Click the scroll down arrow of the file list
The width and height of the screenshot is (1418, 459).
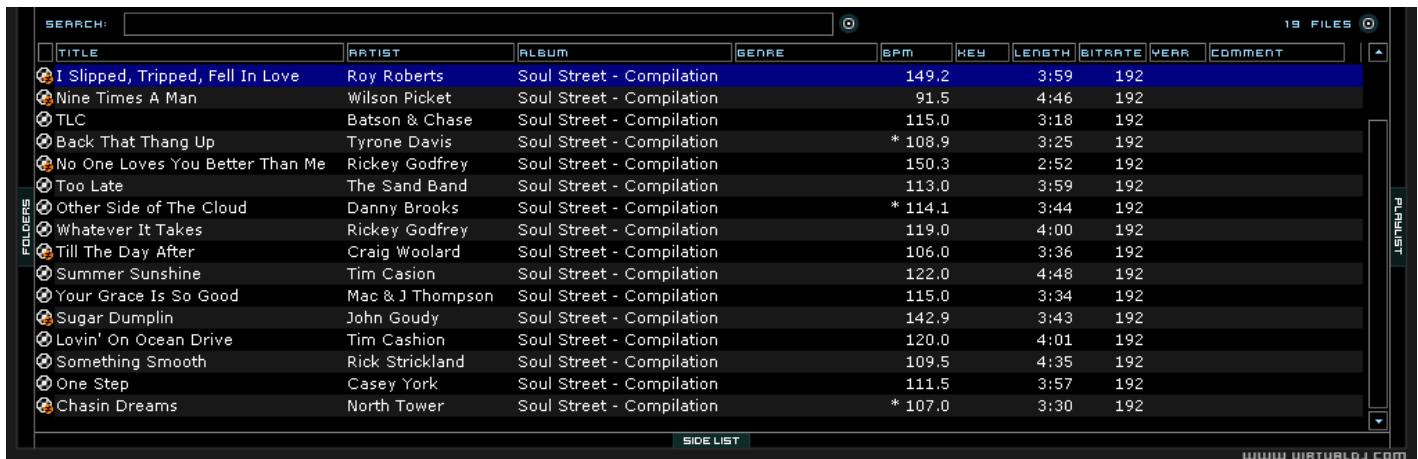(x=1379, y=422)
